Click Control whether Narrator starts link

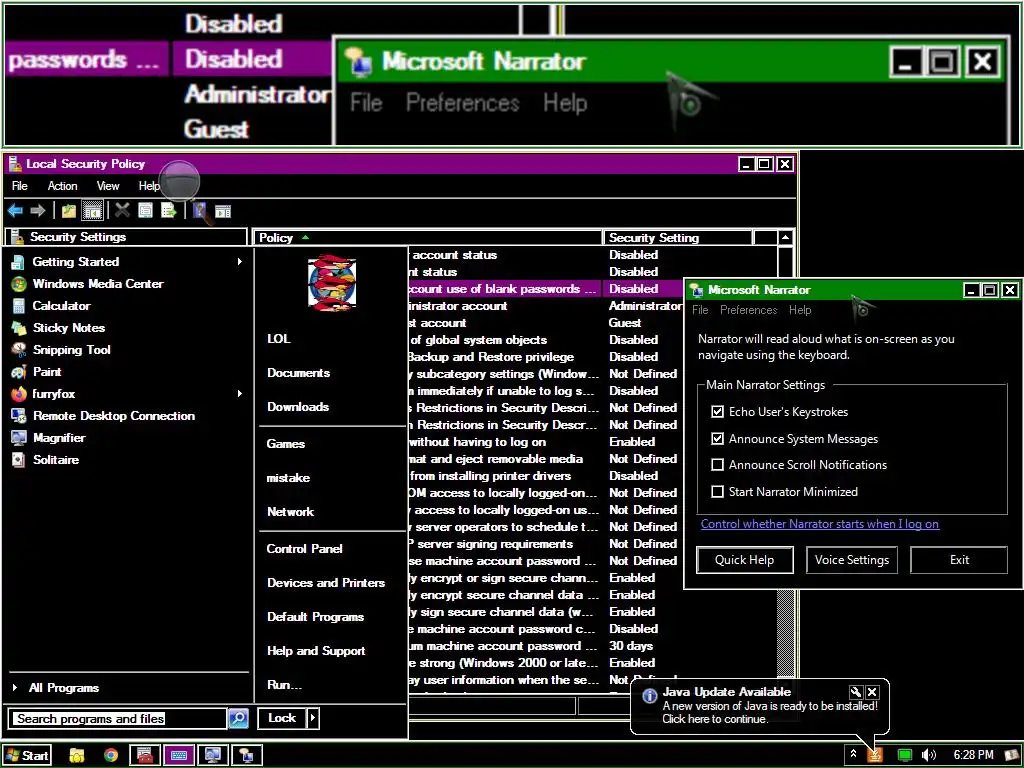820,524
